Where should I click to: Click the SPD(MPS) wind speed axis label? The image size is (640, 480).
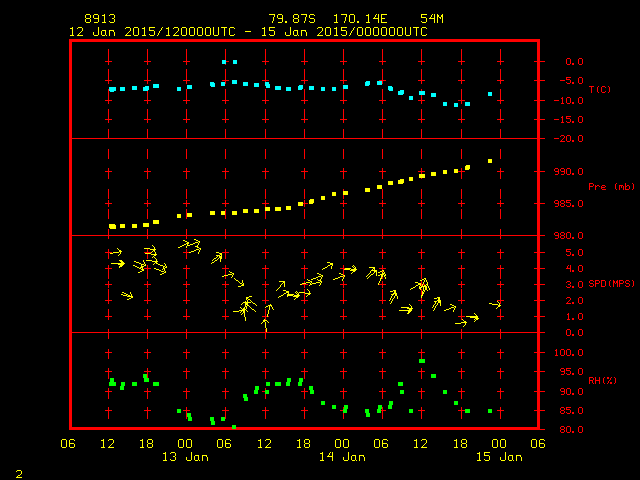(611, 283)
